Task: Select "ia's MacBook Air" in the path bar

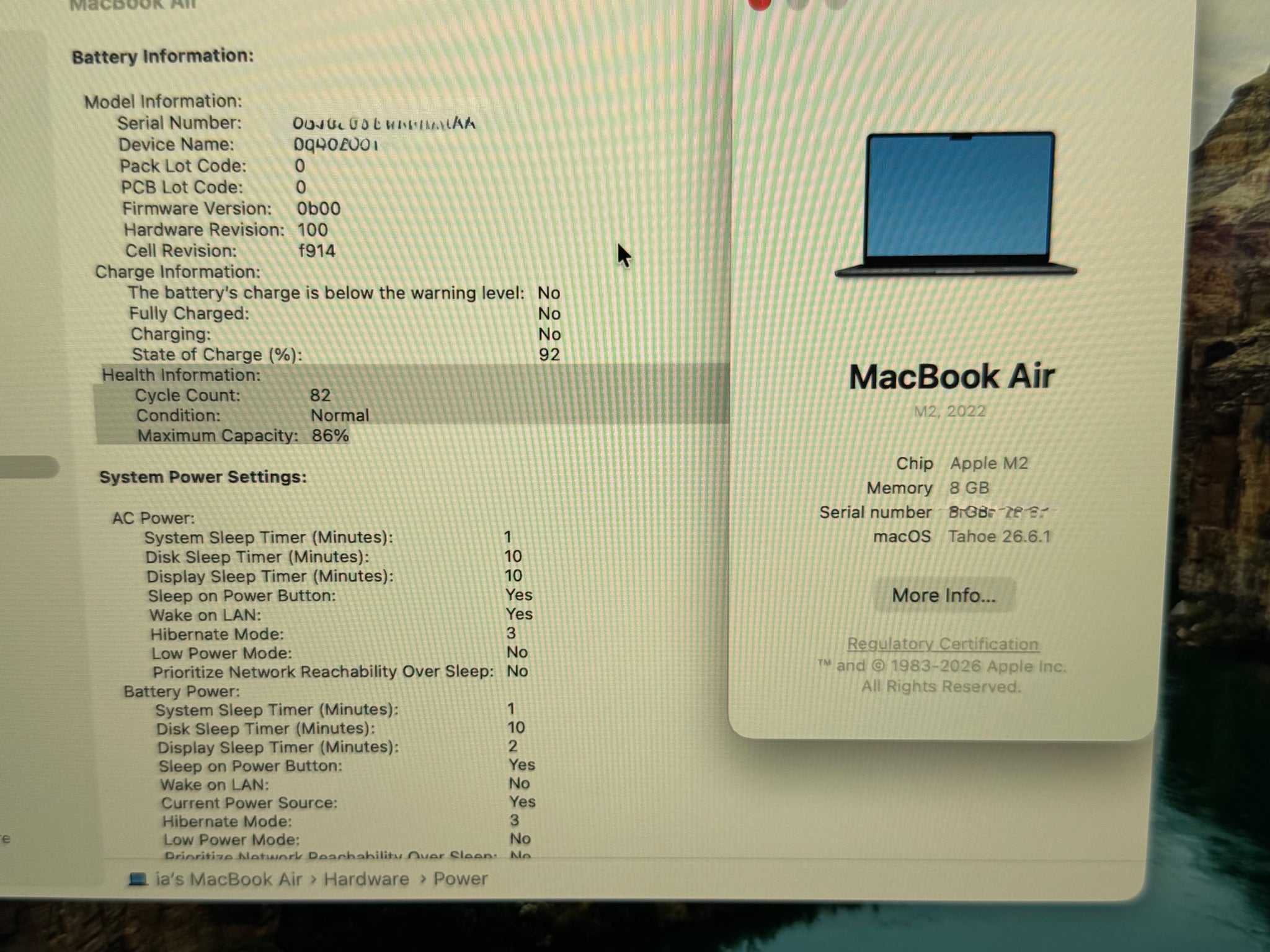Action: click(x=229, y=879)
